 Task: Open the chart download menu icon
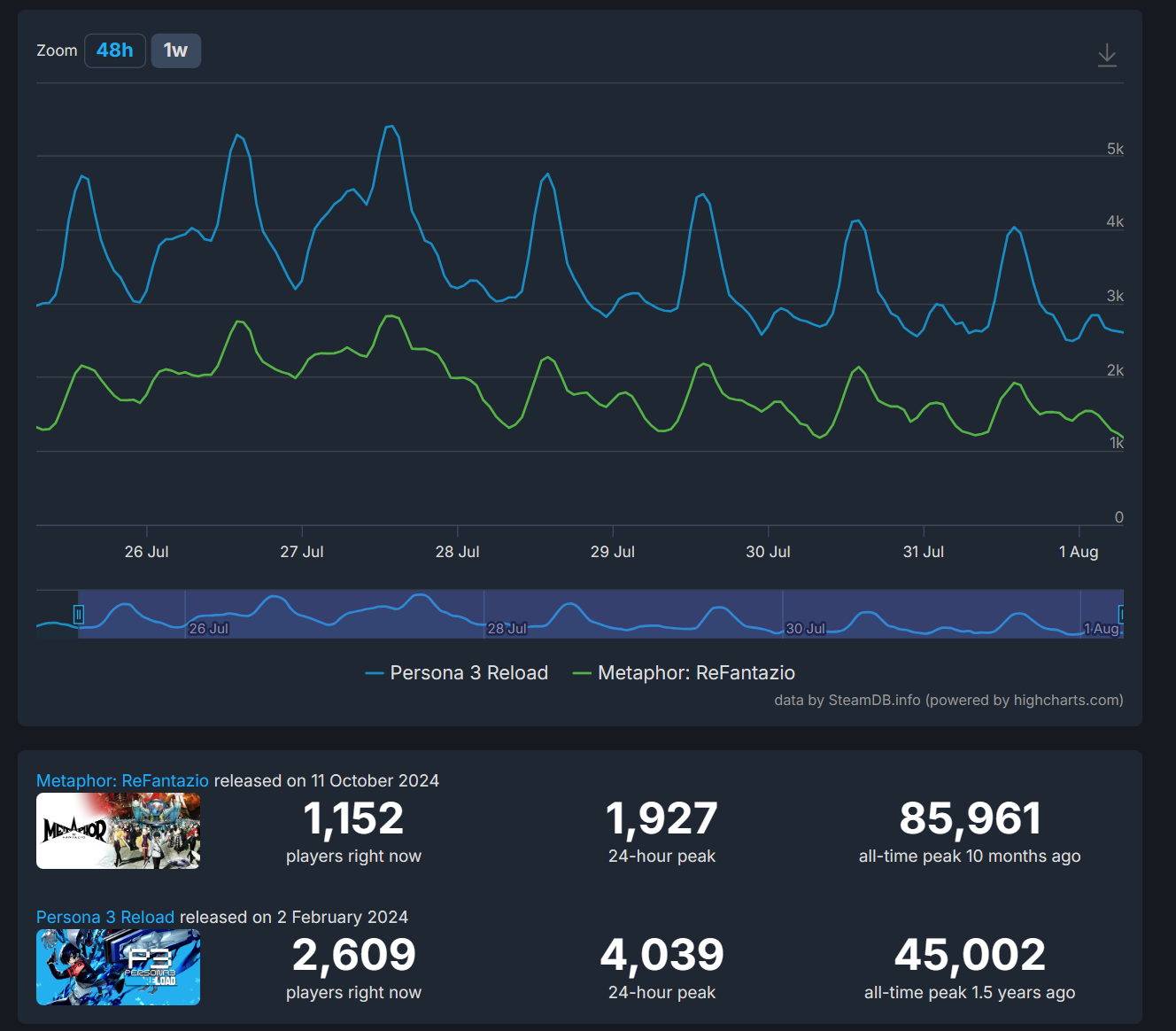click(x=1107, y=55)
